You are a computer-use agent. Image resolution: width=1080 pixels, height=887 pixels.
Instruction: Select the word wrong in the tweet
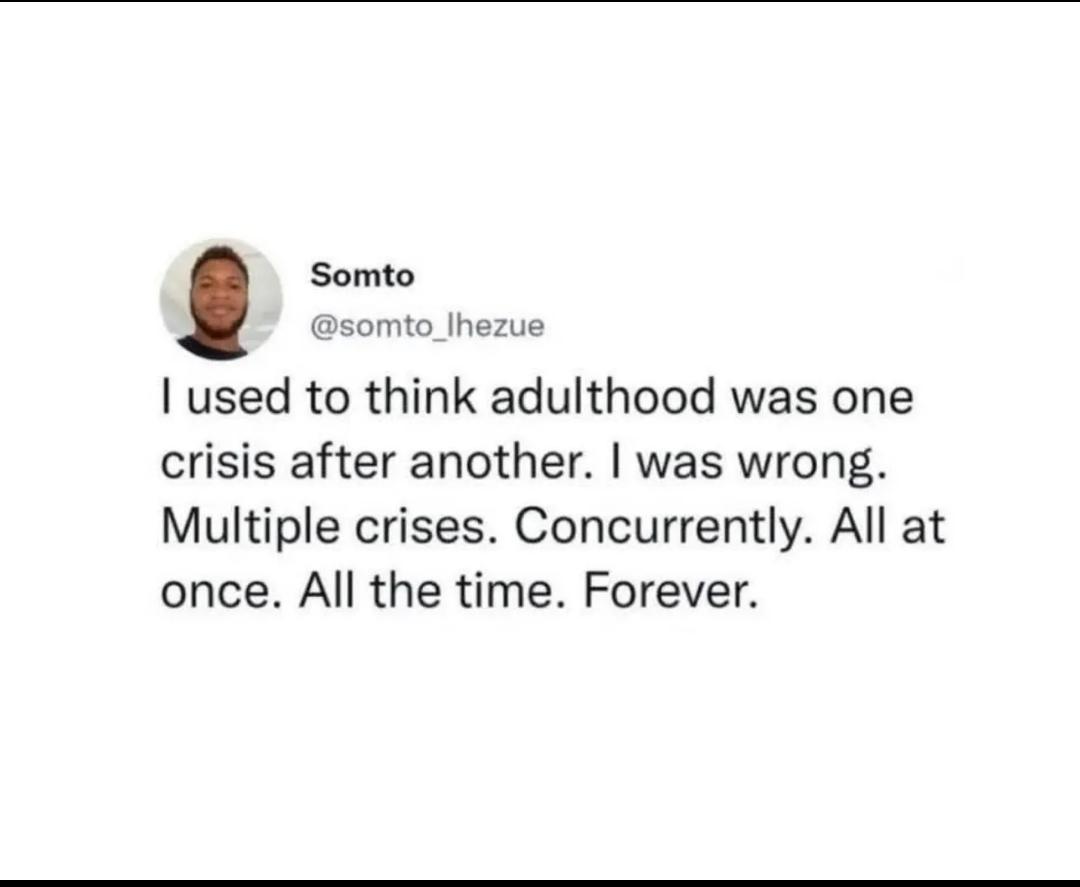(x=807, y=463)
